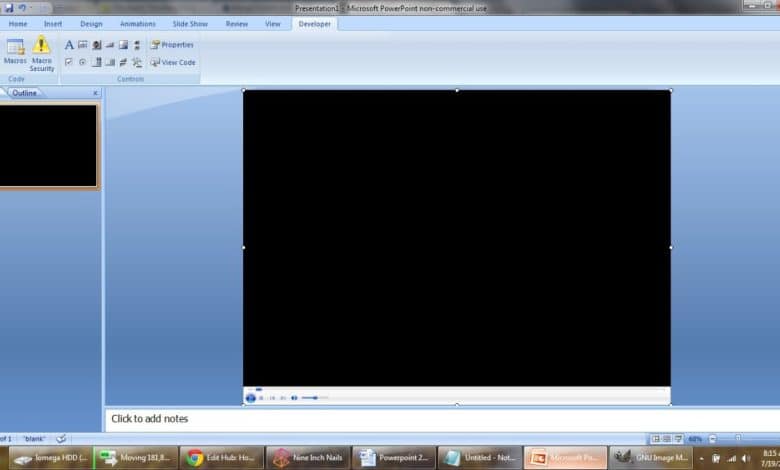Show hidden system tray icons

[701, 459]
